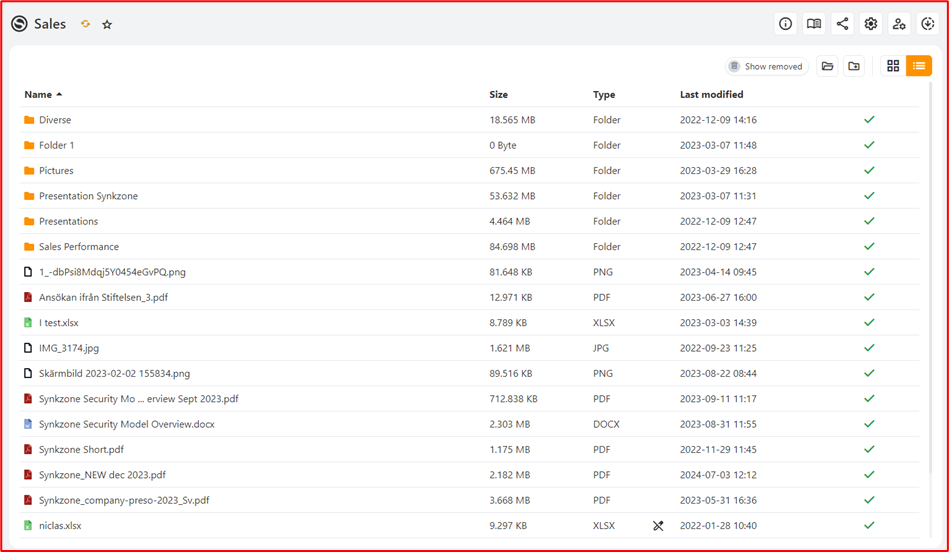
Task: Click the synced checkmark on Sales Performance row
Action: [870, 246]
